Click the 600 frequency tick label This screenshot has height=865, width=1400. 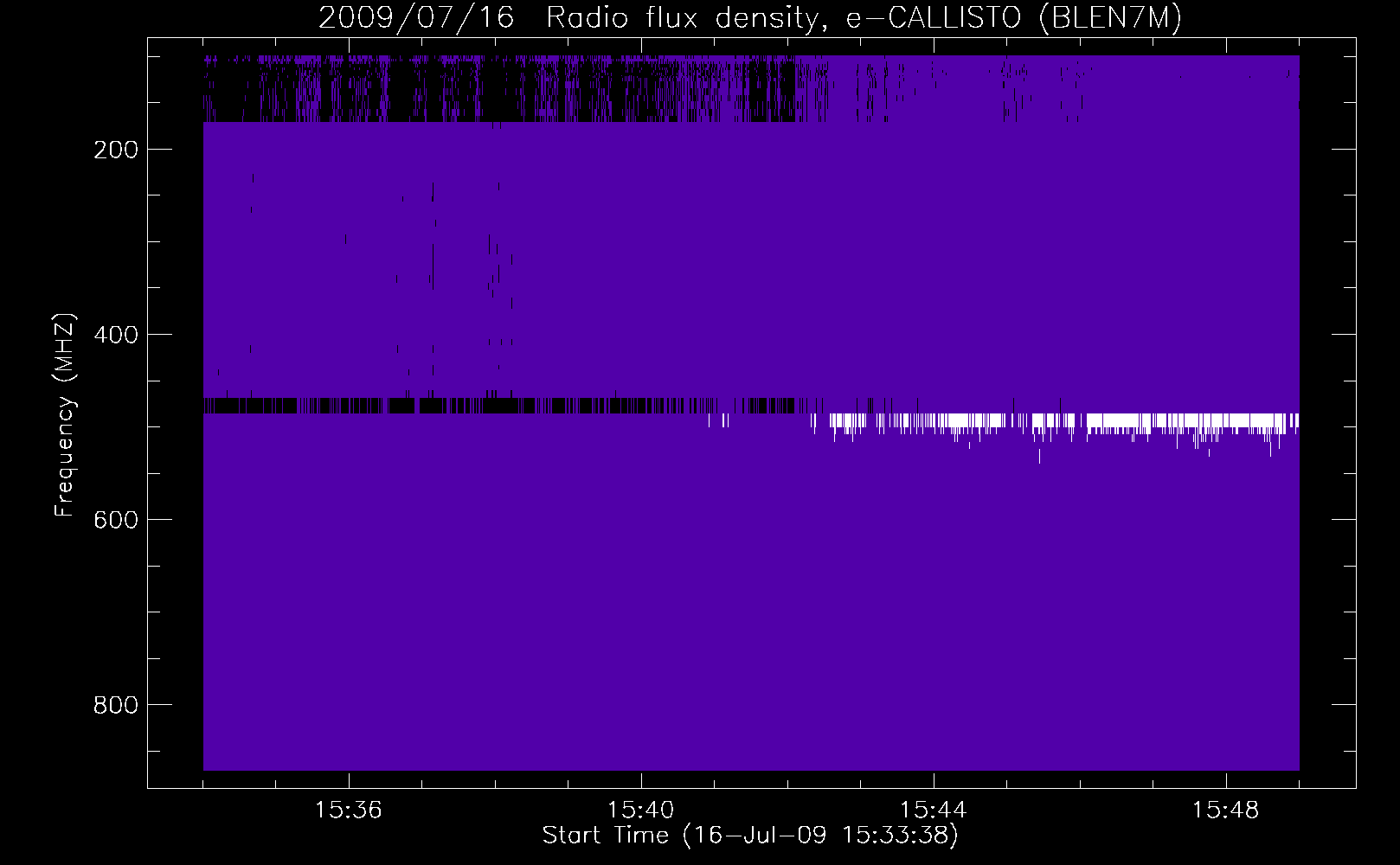(x=116, y=520)
